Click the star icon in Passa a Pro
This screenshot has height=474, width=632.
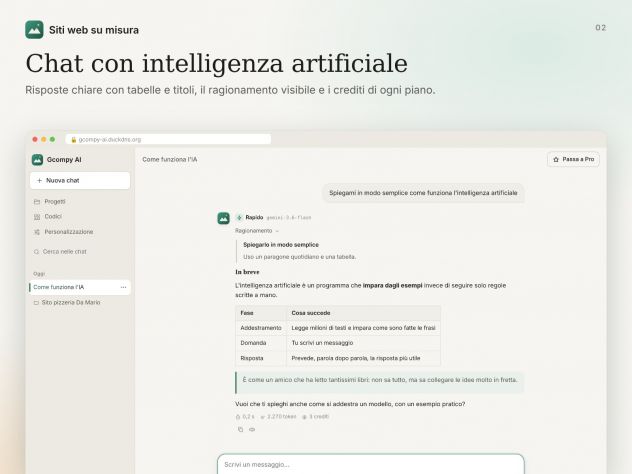coord(556,160)
